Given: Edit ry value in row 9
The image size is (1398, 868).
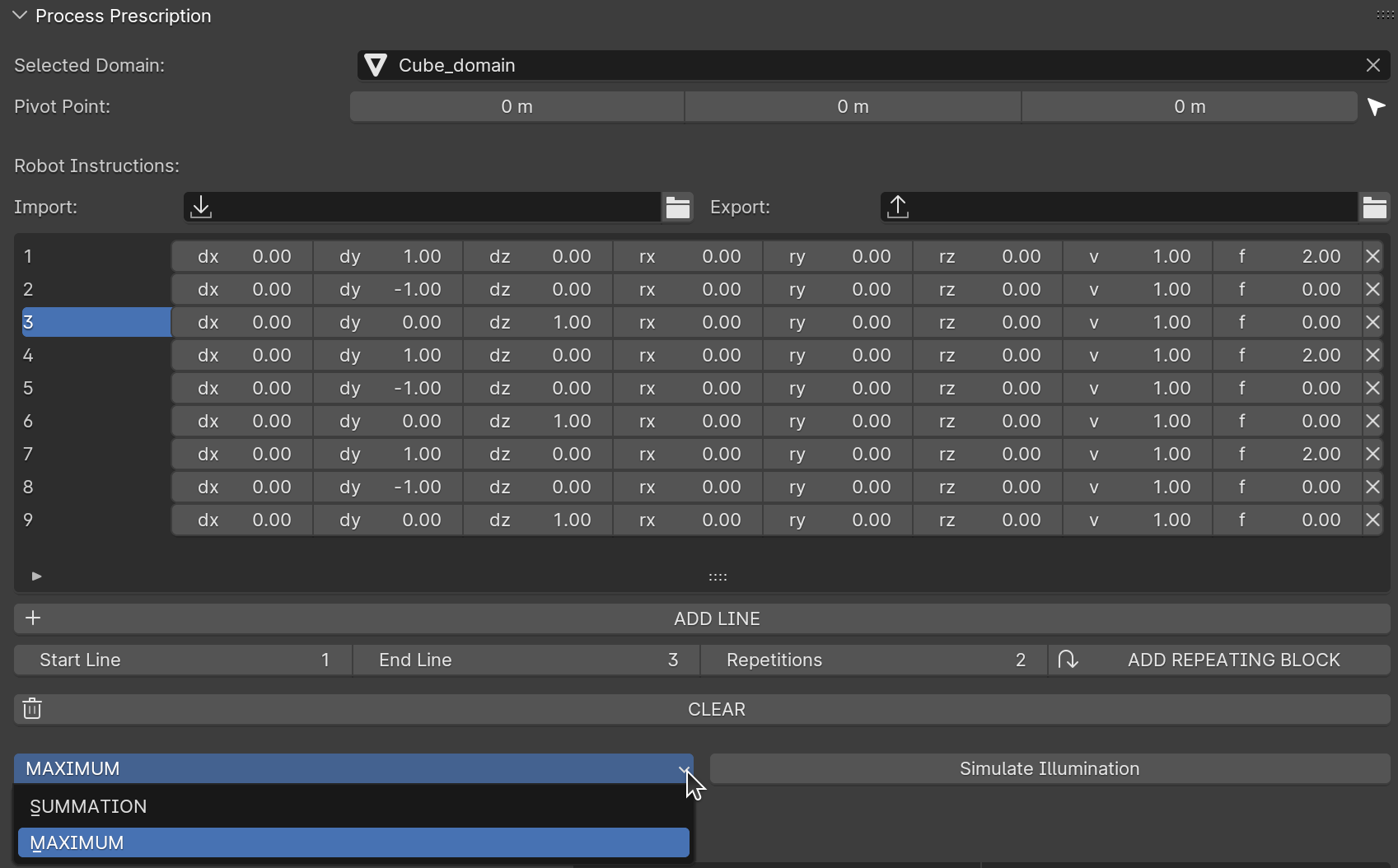Looking at the screenshot, I should tap(838, 520).
